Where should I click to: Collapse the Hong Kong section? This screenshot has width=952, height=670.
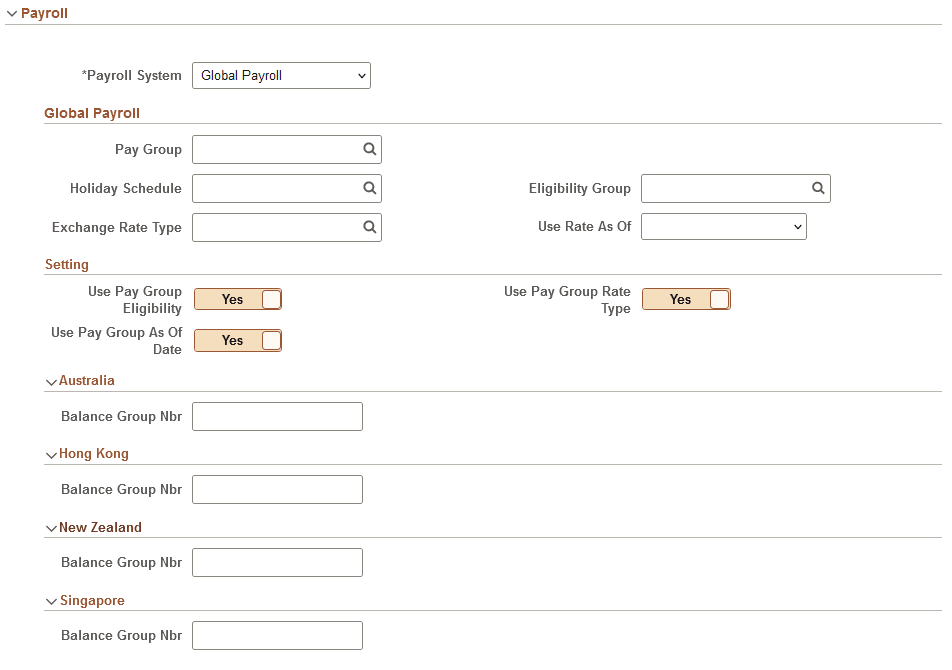coord(50,454)
